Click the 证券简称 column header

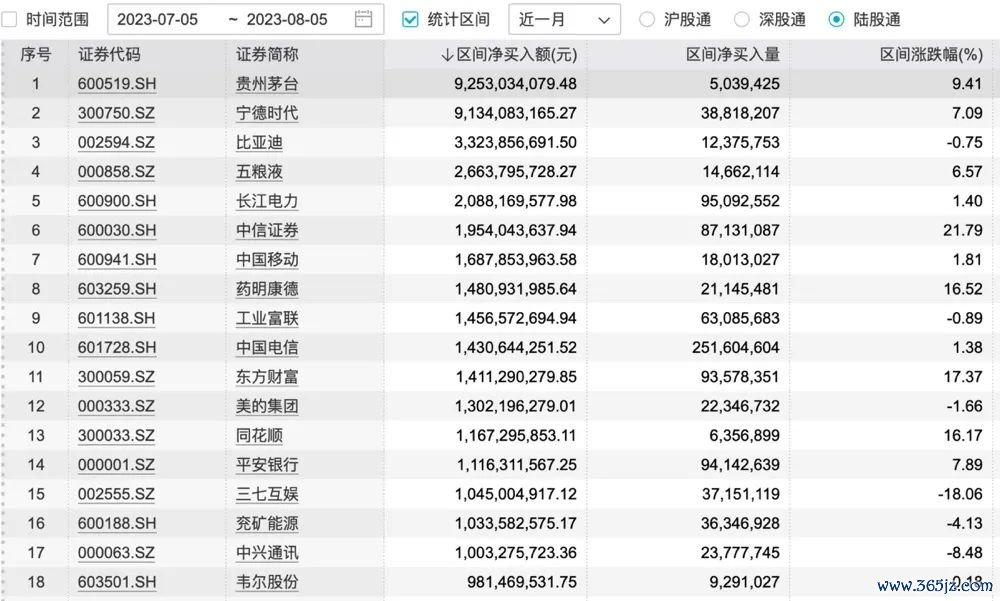267,55
